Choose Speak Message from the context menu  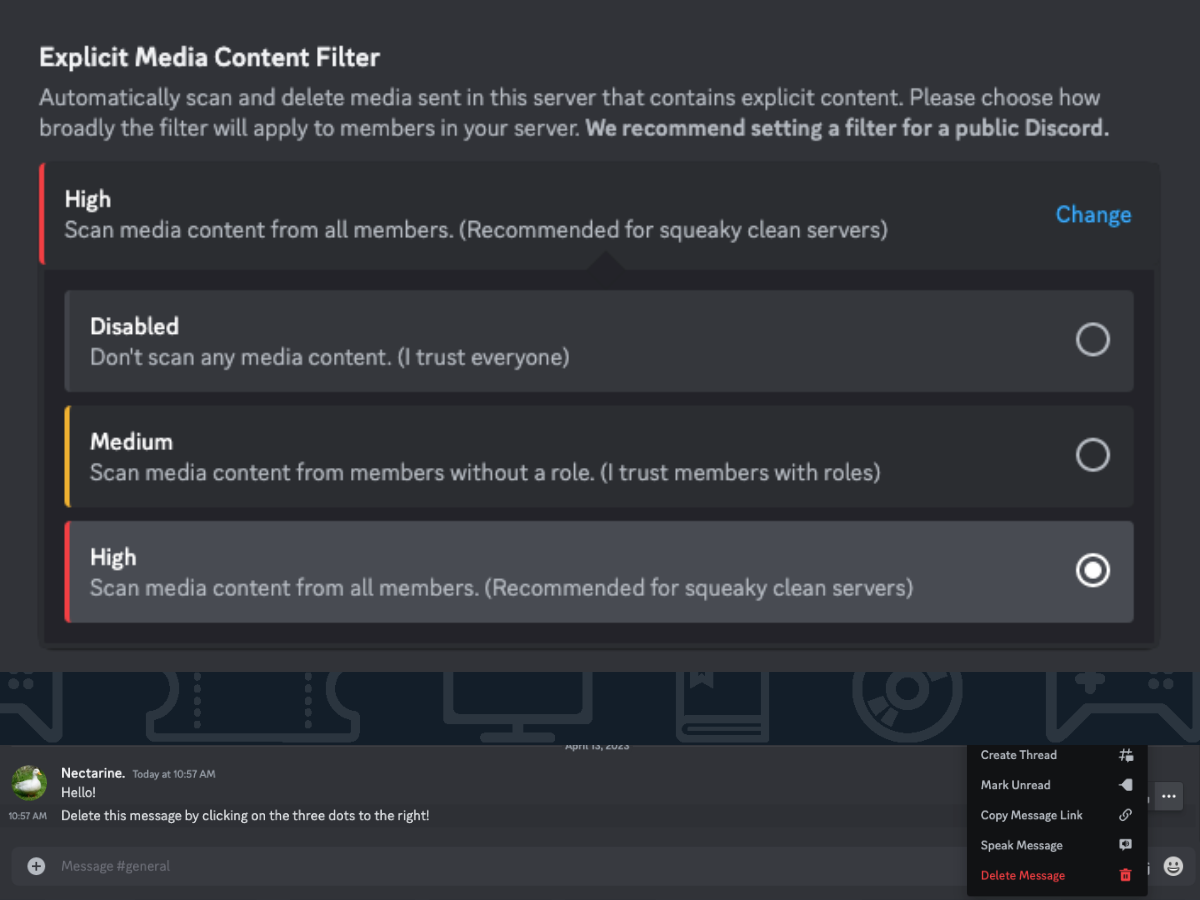1021,845
